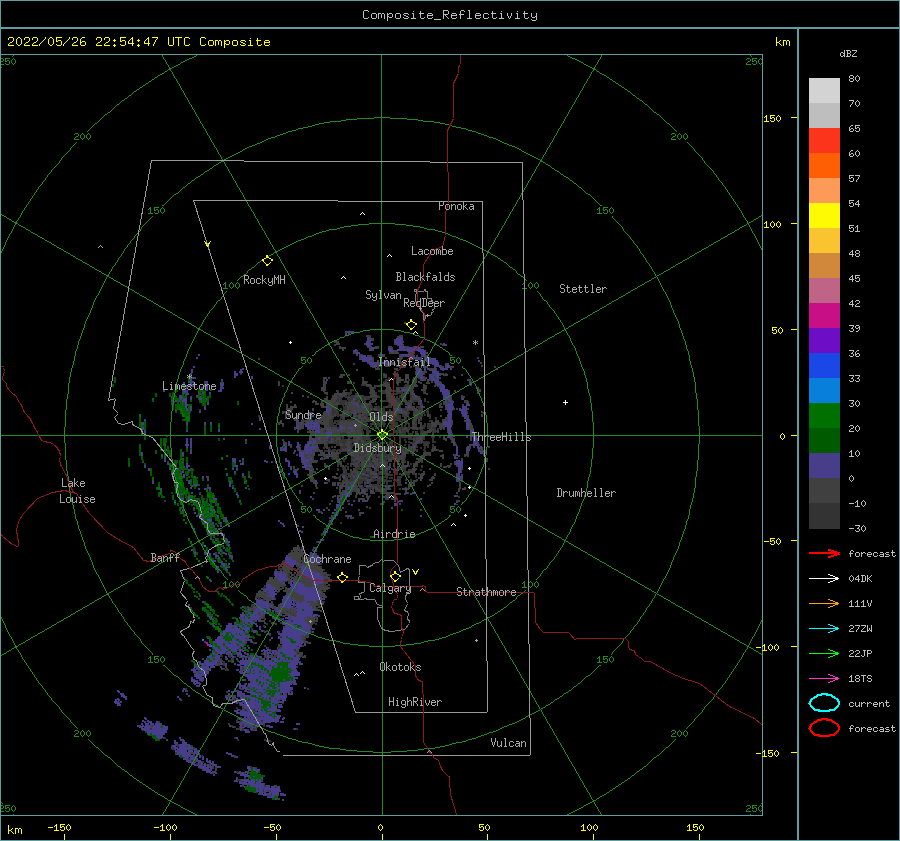Click the light grey 80-70 dBZ swatch
Viewport: 900px width, 841px height.
click(824, 91)
